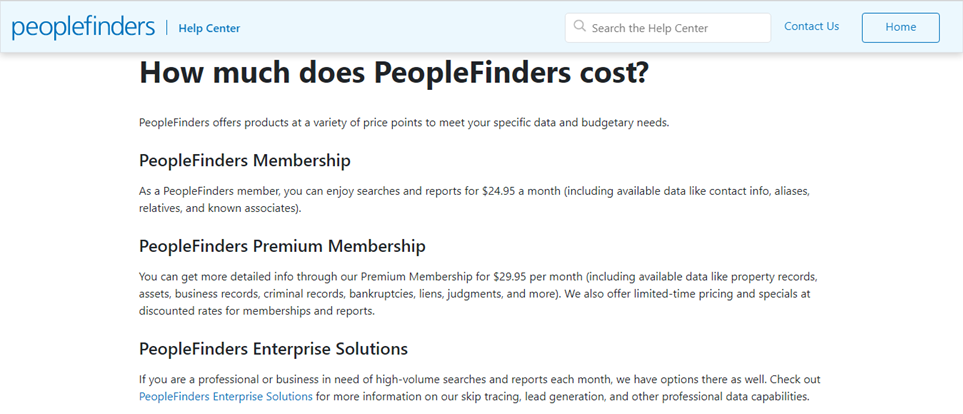Focus the Search the Help Center field
This screenshot has height=414, width=963.
[x=668, y=28]
